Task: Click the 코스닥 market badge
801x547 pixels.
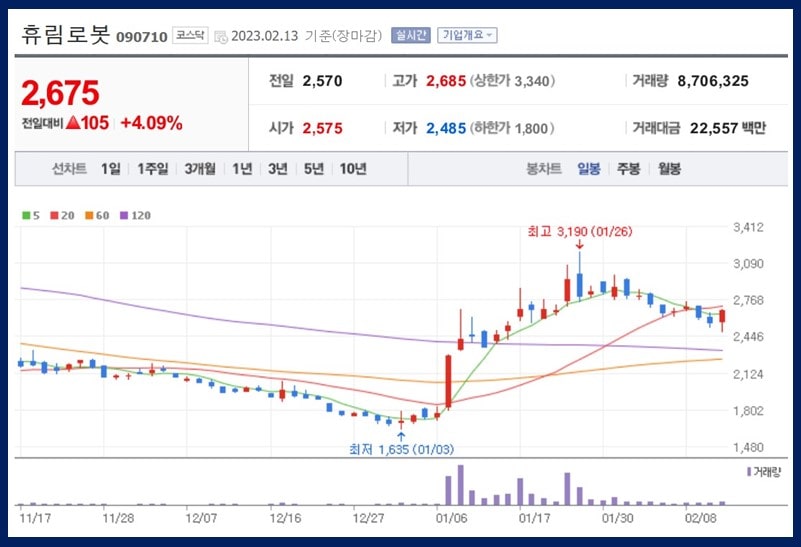Action: pos(190,35)
